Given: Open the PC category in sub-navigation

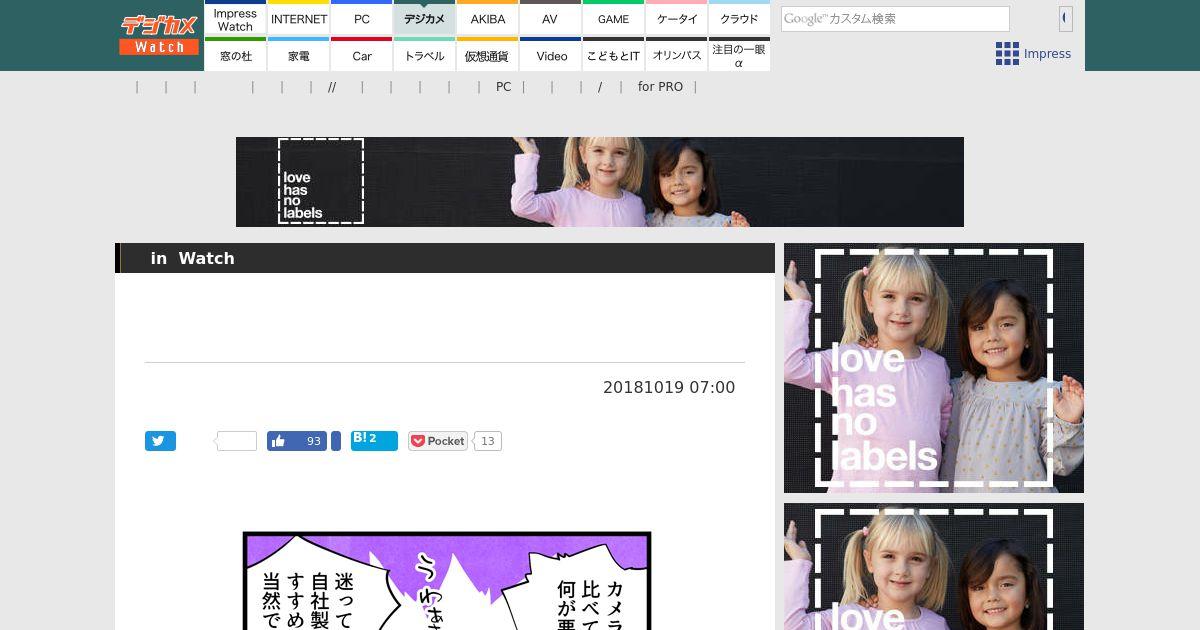Looking at the screenshot, I should point(503,87).
